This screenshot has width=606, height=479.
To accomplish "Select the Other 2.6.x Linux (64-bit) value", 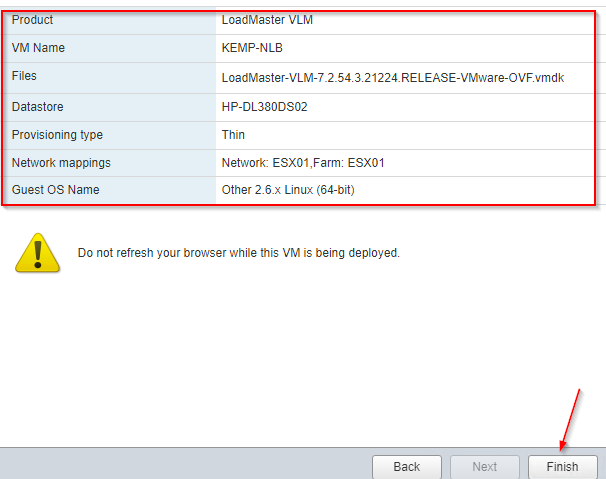I will point(288,190).
